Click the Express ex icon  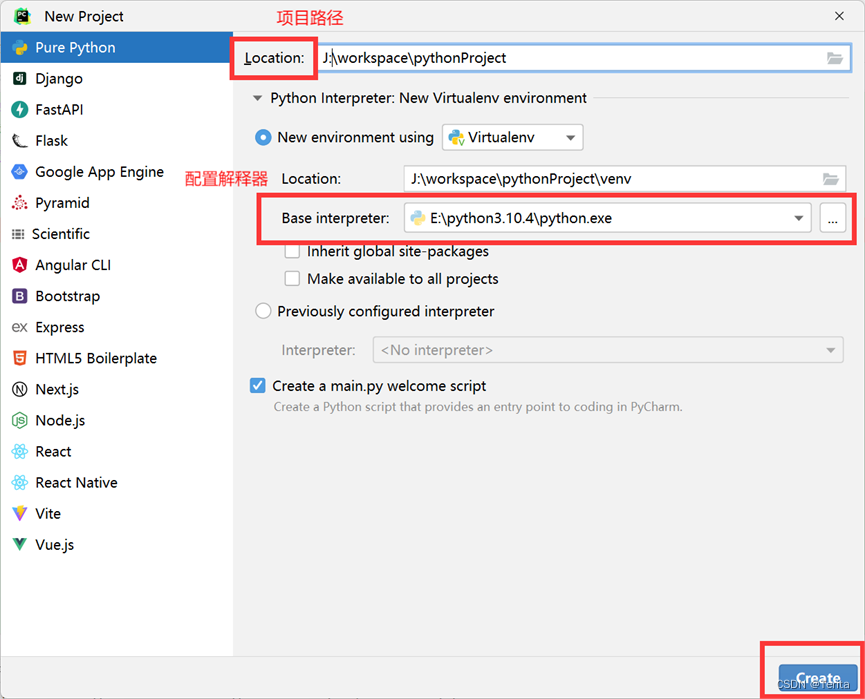20,327
